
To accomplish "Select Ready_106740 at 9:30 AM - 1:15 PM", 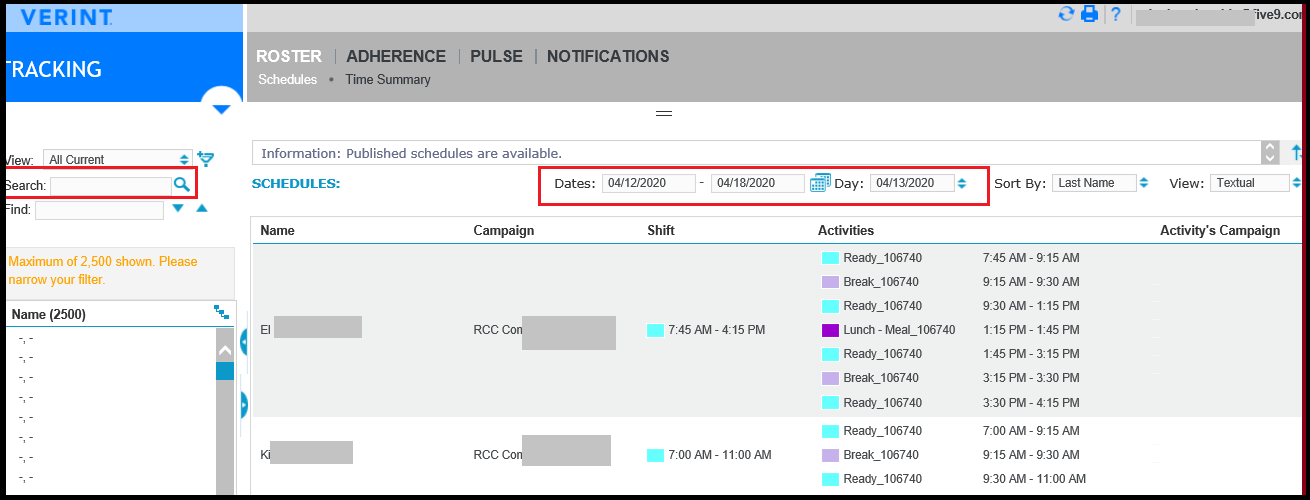I will (882, 306).
